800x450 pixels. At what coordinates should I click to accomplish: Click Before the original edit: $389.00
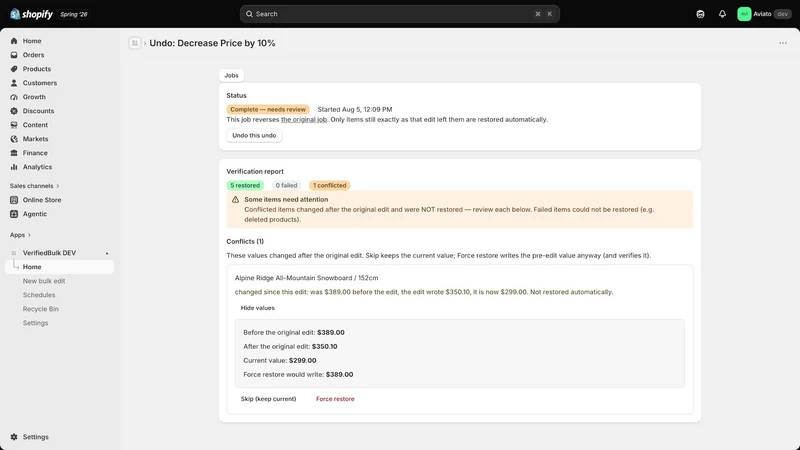point(294,333)
